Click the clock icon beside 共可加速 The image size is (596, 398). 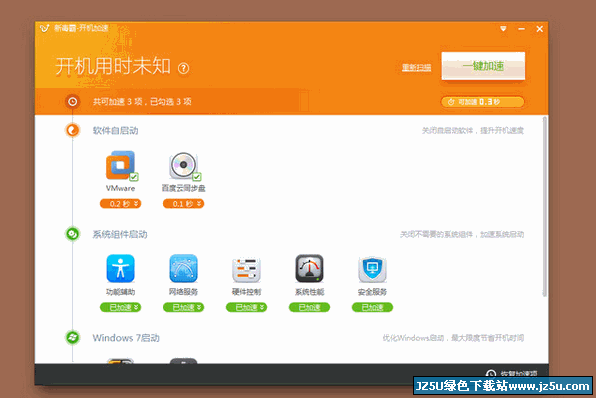pos(73,101)
